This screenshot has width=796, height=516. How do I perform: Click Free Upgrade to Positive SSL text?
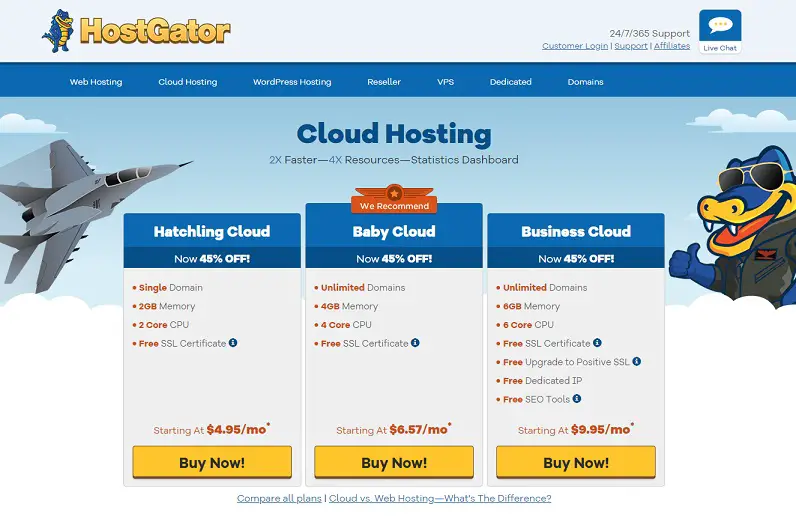coord(566,362)
